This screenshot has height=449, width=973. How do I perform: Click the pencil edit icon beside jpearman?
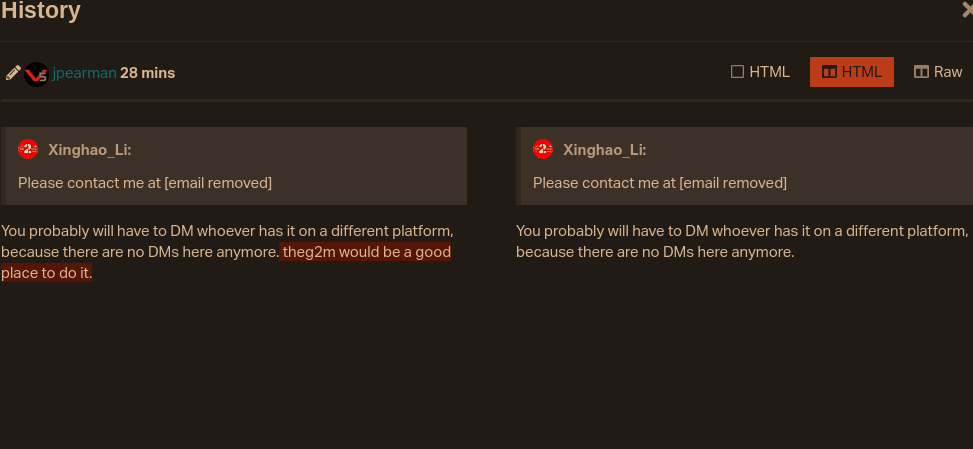[12, 73]
